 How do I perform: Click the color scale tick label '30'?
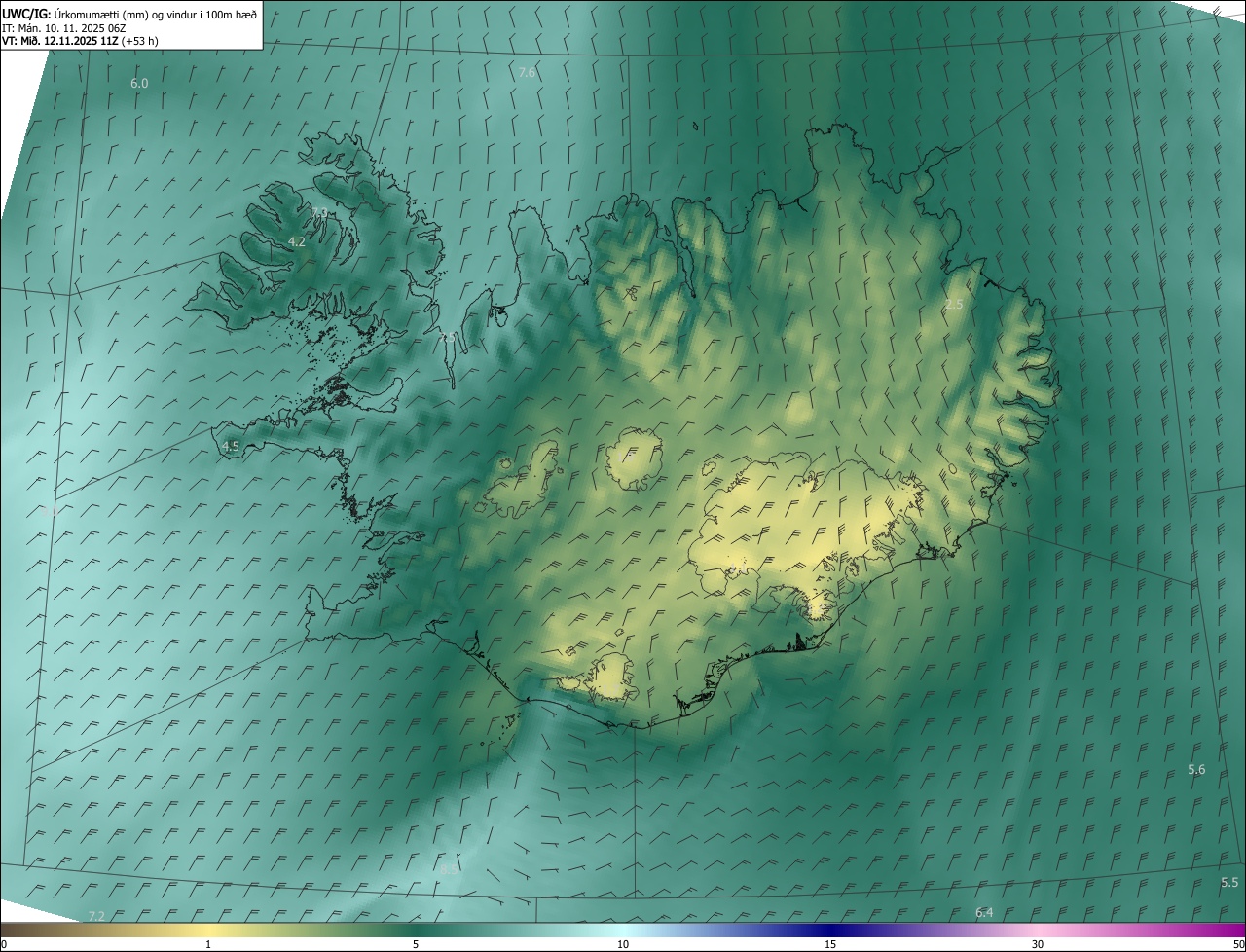point(1038,944)
